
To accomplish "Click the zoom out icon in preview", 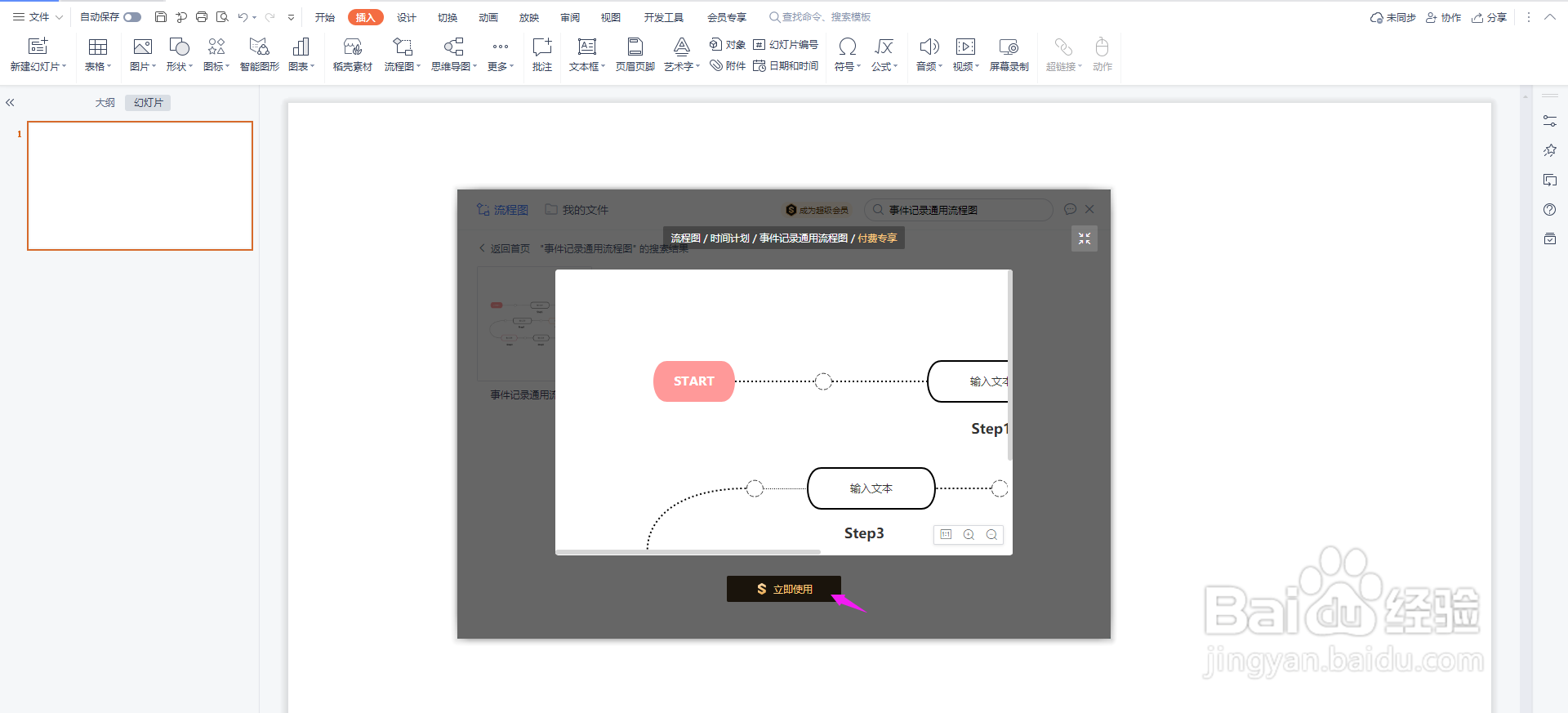I will pyautogui.click(x=991, y=534).
